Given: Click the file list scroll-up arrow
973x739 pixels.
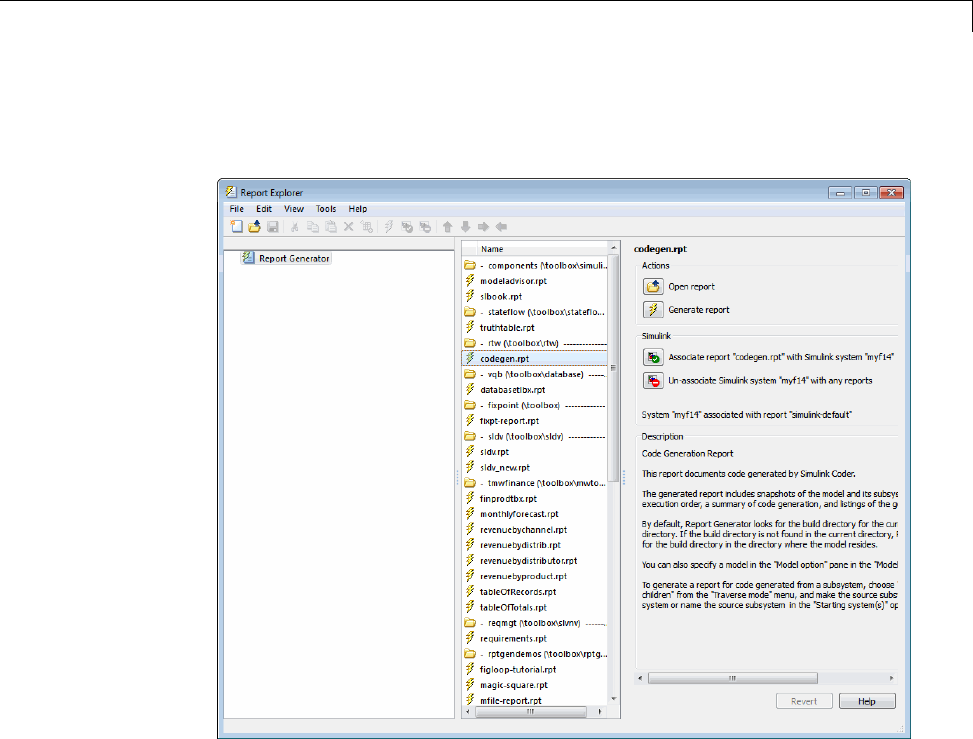Looking at the screenshot, I should click(x=614, y=248).
